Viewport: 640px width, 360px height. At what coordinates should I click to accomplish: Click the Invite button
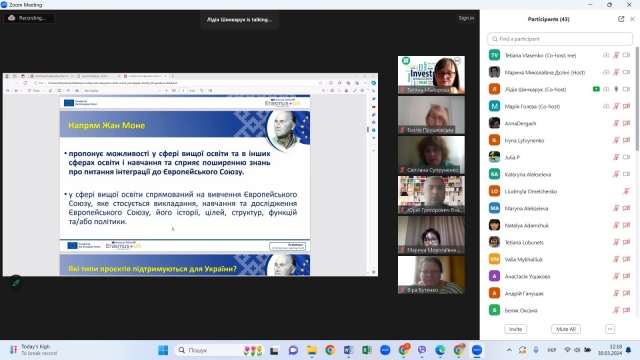click(x=516, y=329)
